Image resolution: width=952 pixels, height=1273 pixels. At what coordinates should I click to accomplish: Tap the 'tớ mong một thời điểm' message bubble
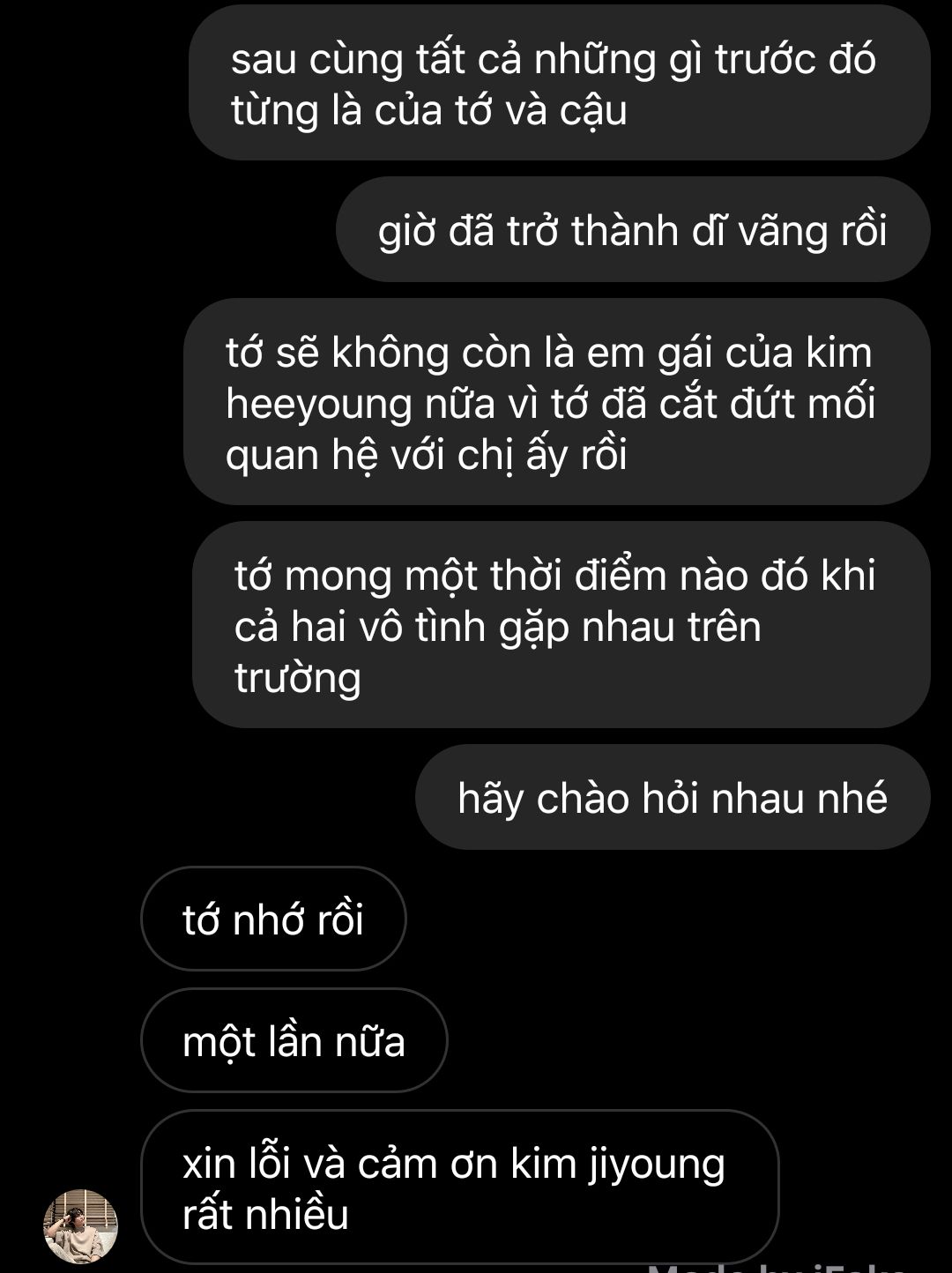[x=562, y=624]
